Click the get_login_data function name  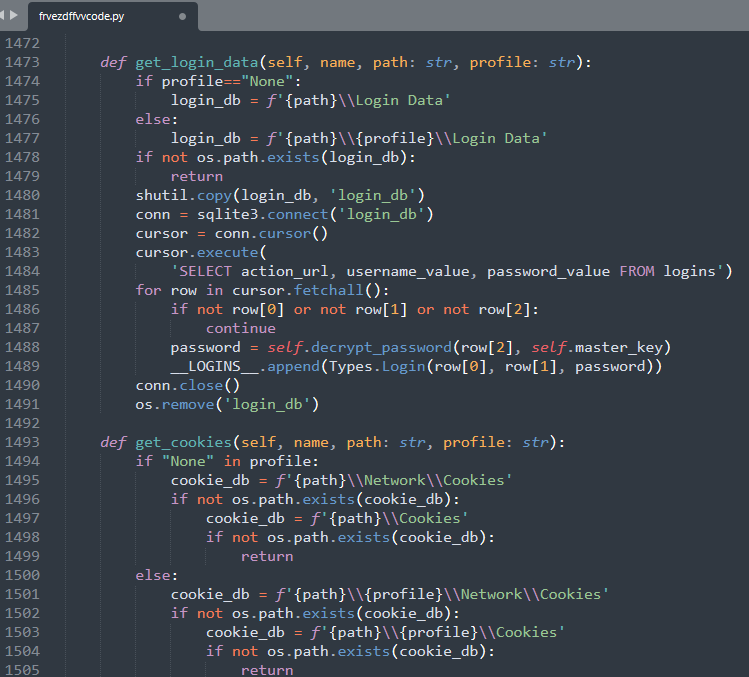coord(197,63)
